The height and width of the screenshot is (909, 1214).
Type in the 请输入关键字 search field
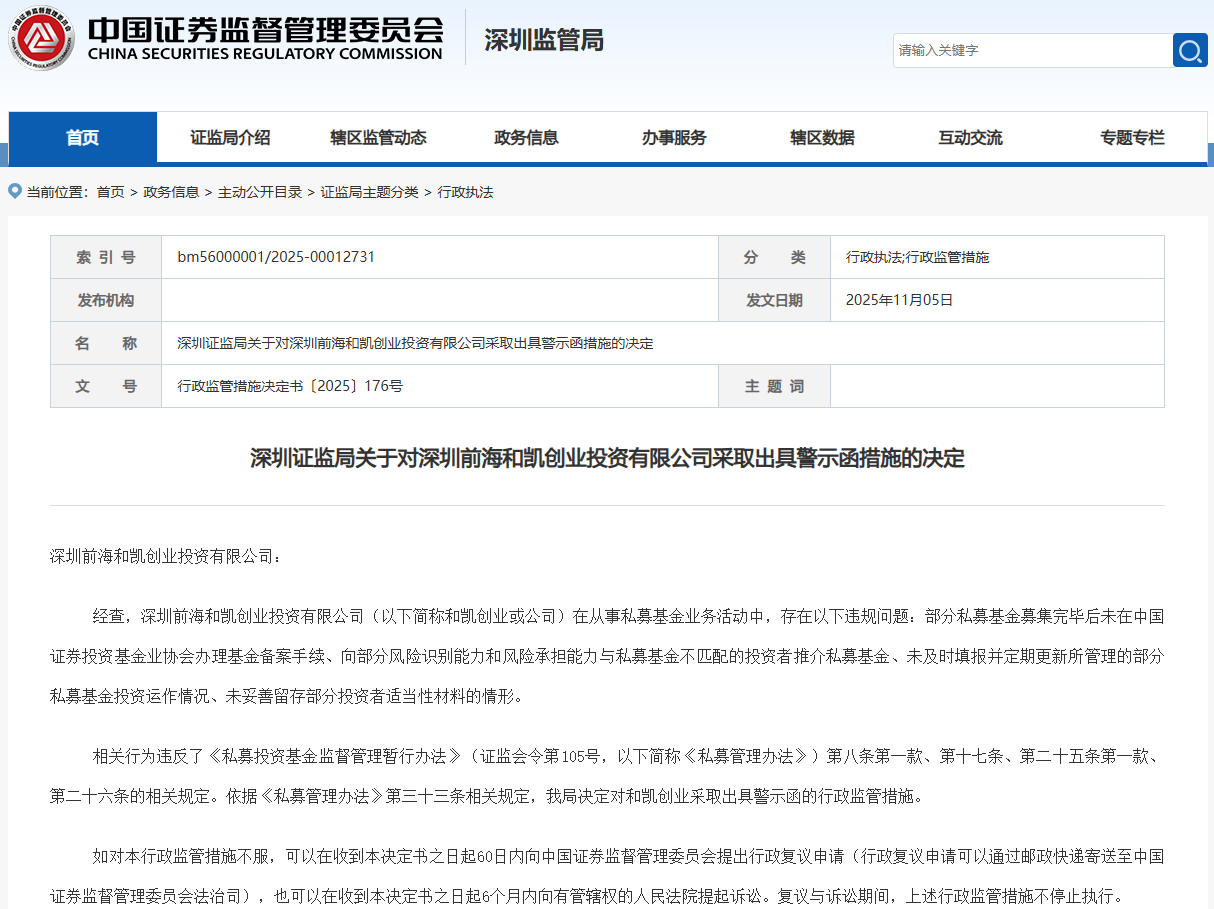point(1030,50)
